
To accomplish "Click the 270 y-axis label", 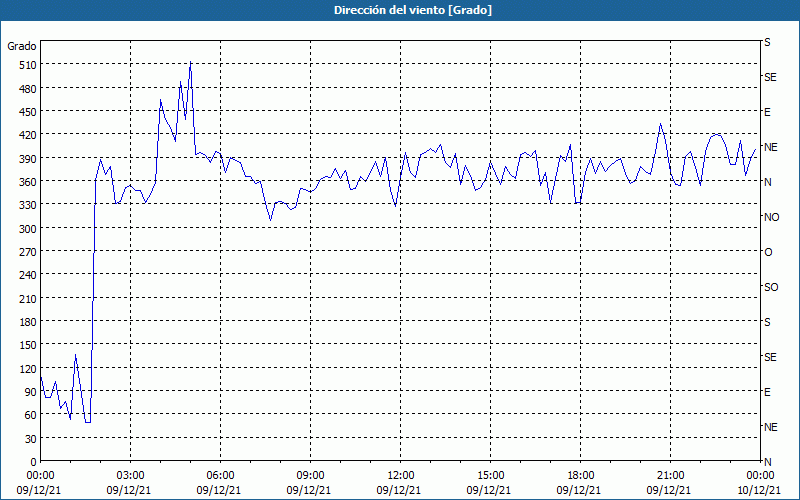I will coord(28,252).
